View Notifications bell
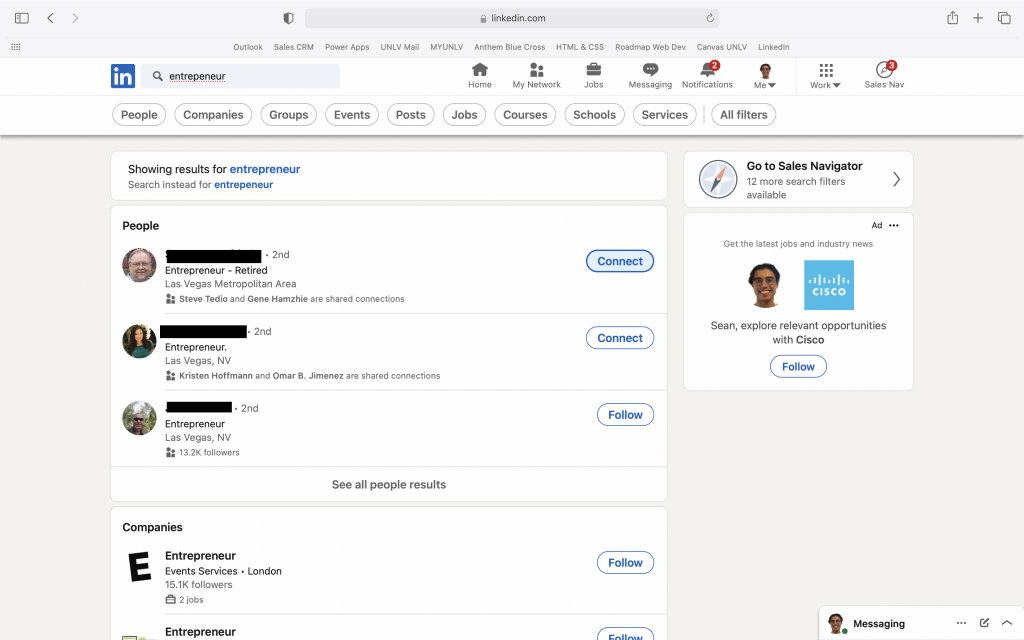The width and height of the screenshot is (1024, 640). [x=707, y=76]
